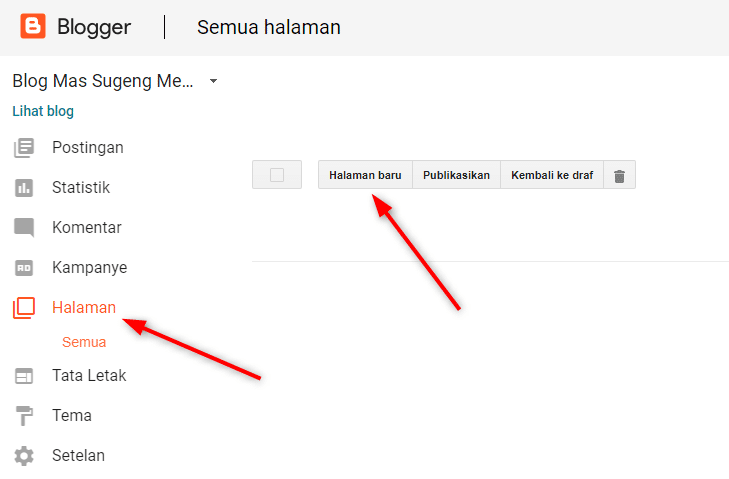Click the orange Blogger logo icon
The image size is (729, 479).
[x=33, y=26]
